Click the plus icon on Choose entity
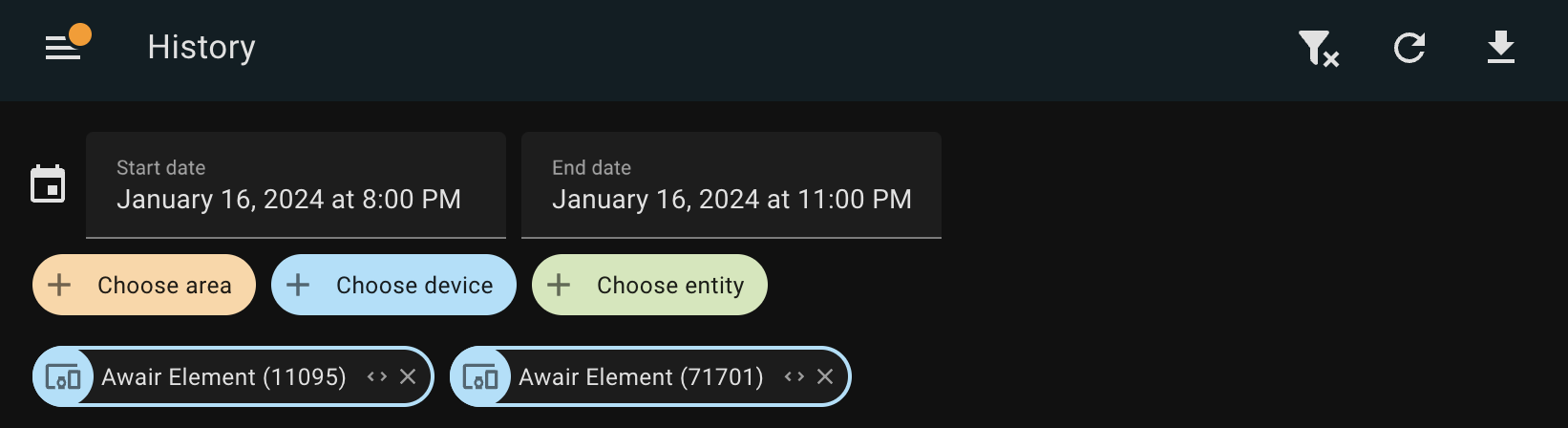The height and width of the screenshot is (428, 1568). (x=559, y=285)
